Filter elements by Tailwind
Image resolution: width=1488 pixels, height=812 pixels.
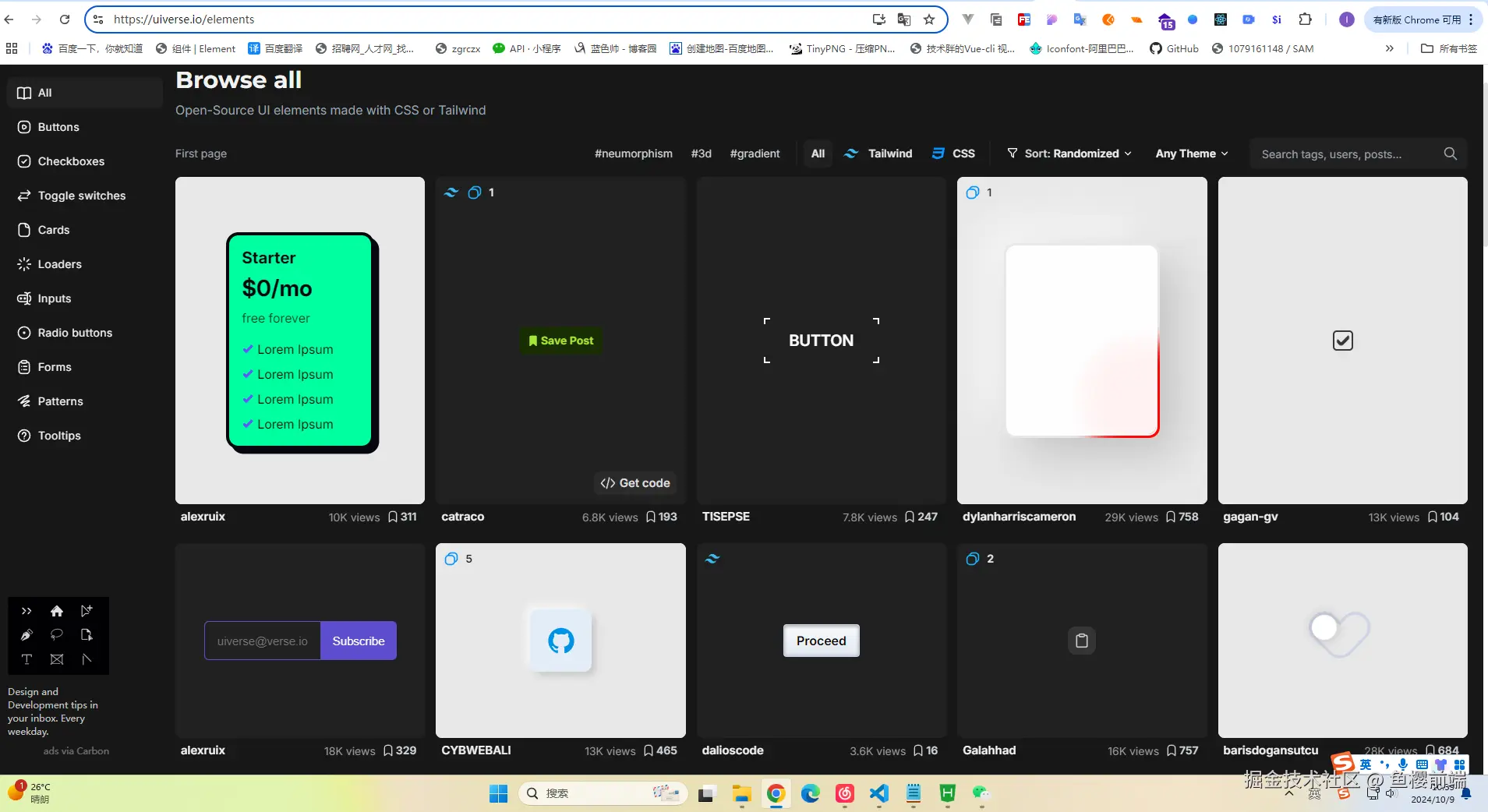878,154
